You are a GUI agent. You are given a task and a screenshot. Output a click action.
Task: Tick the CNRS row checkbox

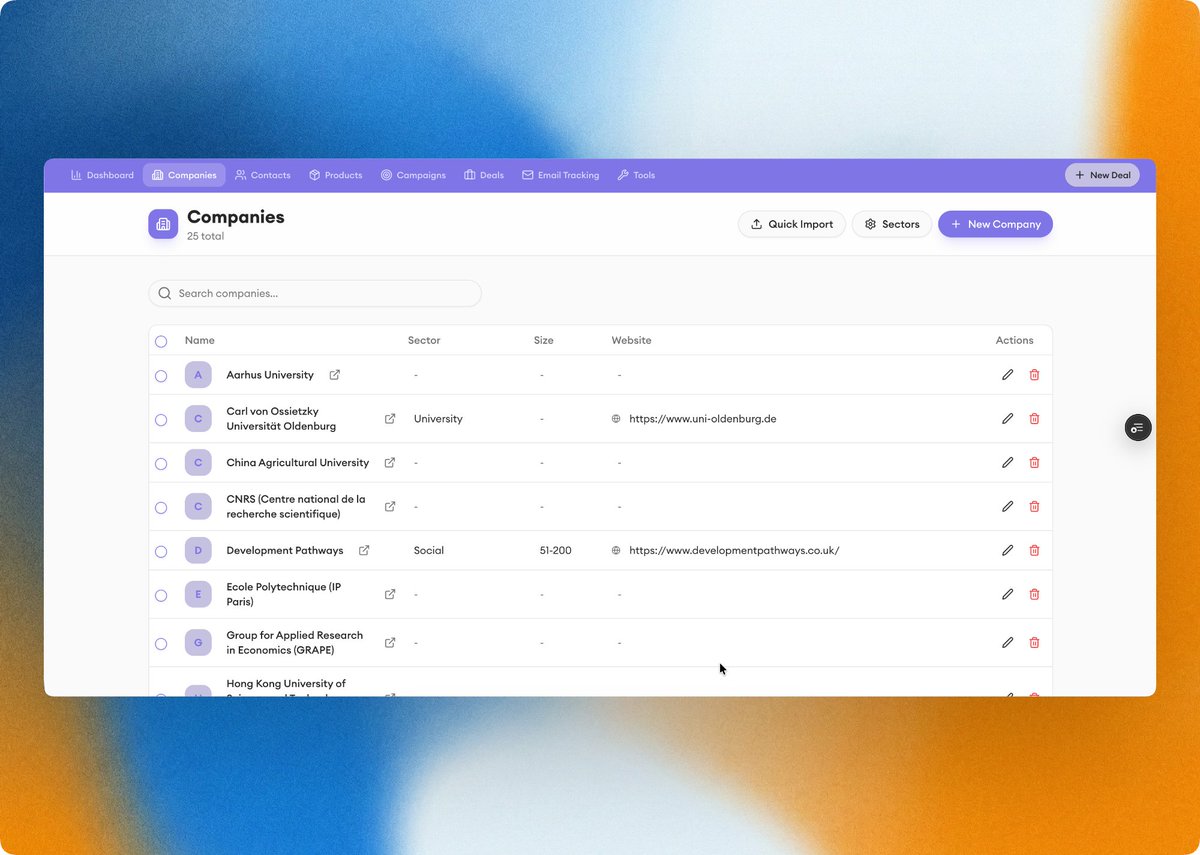[161, 508]
